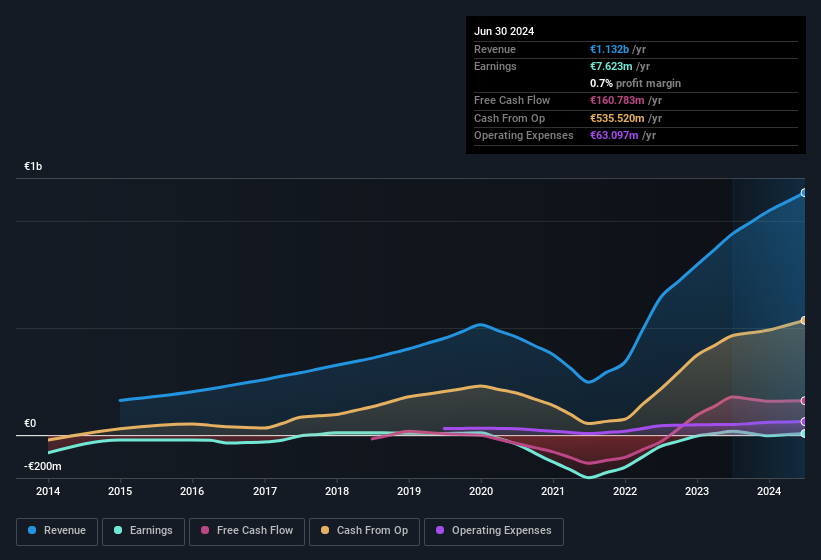Toggle the Revenue legend button
Viewport: 821px width, 560px height.
[x=57, y=531]
